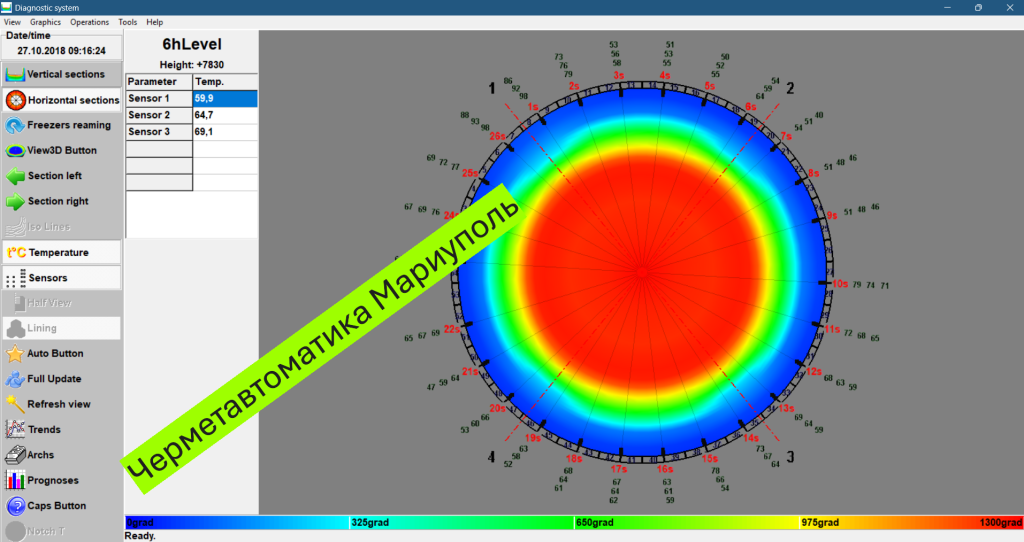
Task: Click the 325grad cyan scale label
Action: [x=370, y=522]
